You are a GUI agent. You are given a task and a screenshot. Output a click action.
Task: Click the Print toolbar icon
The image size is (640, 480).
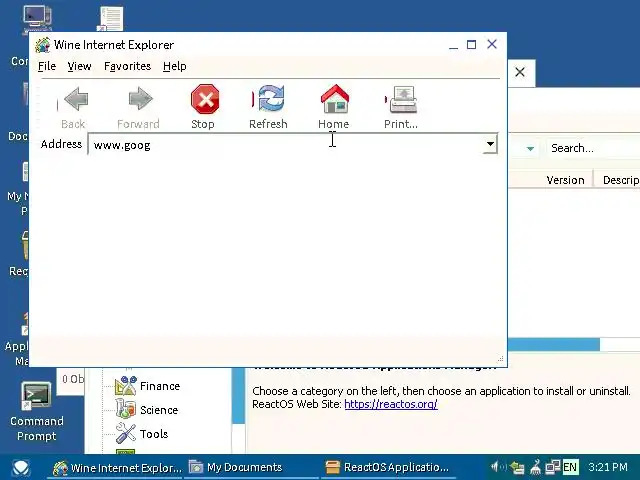403,99
